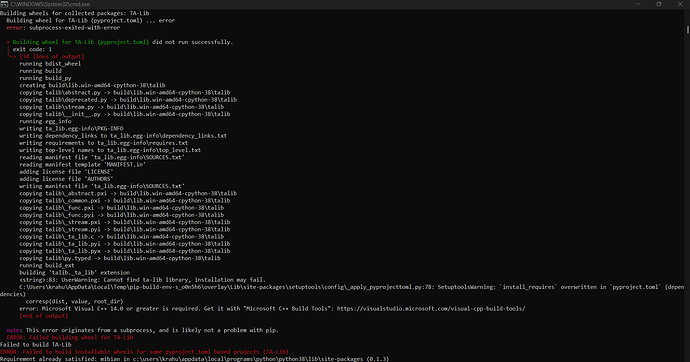Click red 'ERROR: Failed building wheel for TA-Lib'
690x362 pixels.
point(70,338)
